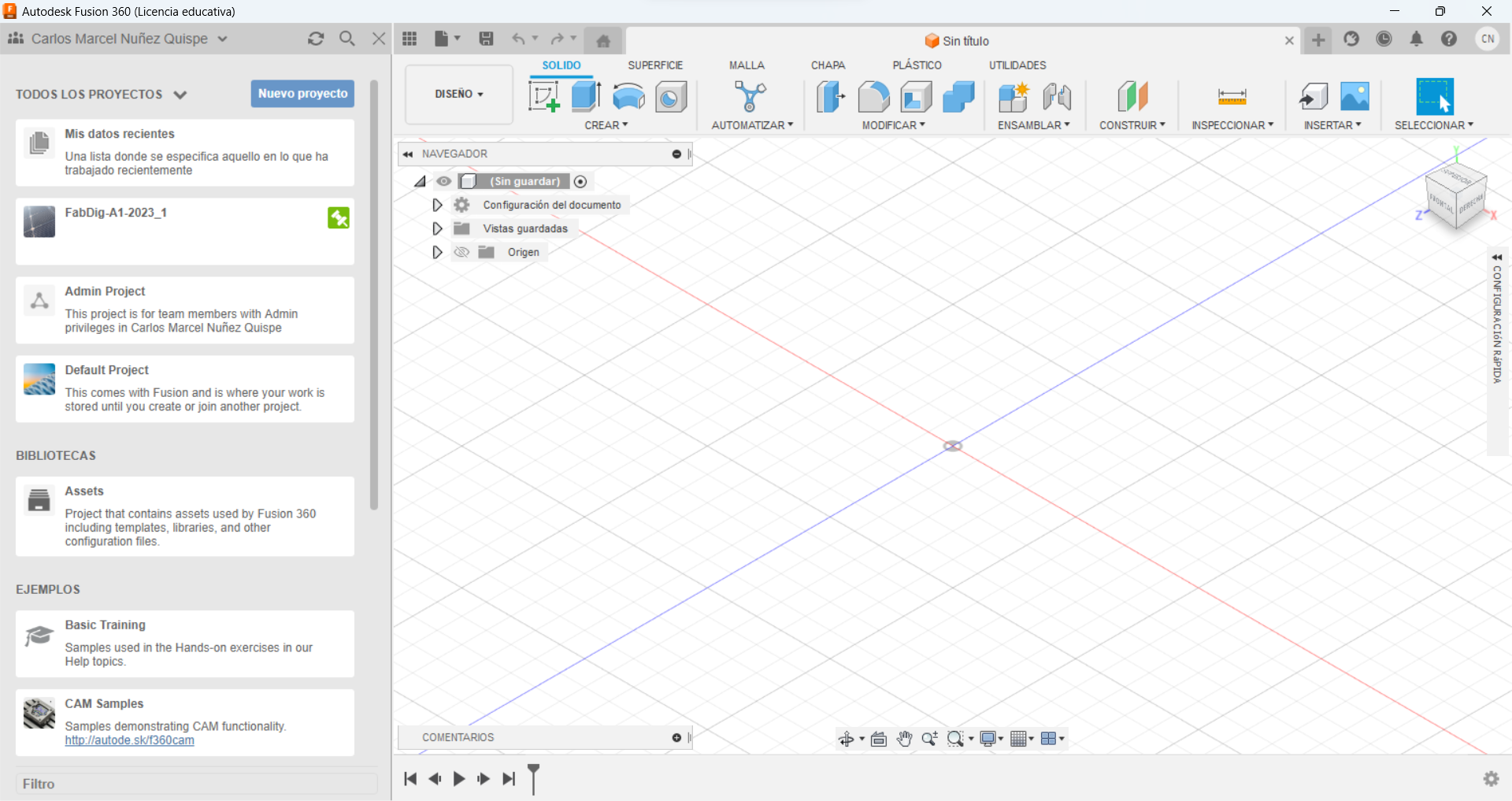1512x801 pixels.
Task: Open the INSERTAR dropdown menu
Action: coord(1332,125)
